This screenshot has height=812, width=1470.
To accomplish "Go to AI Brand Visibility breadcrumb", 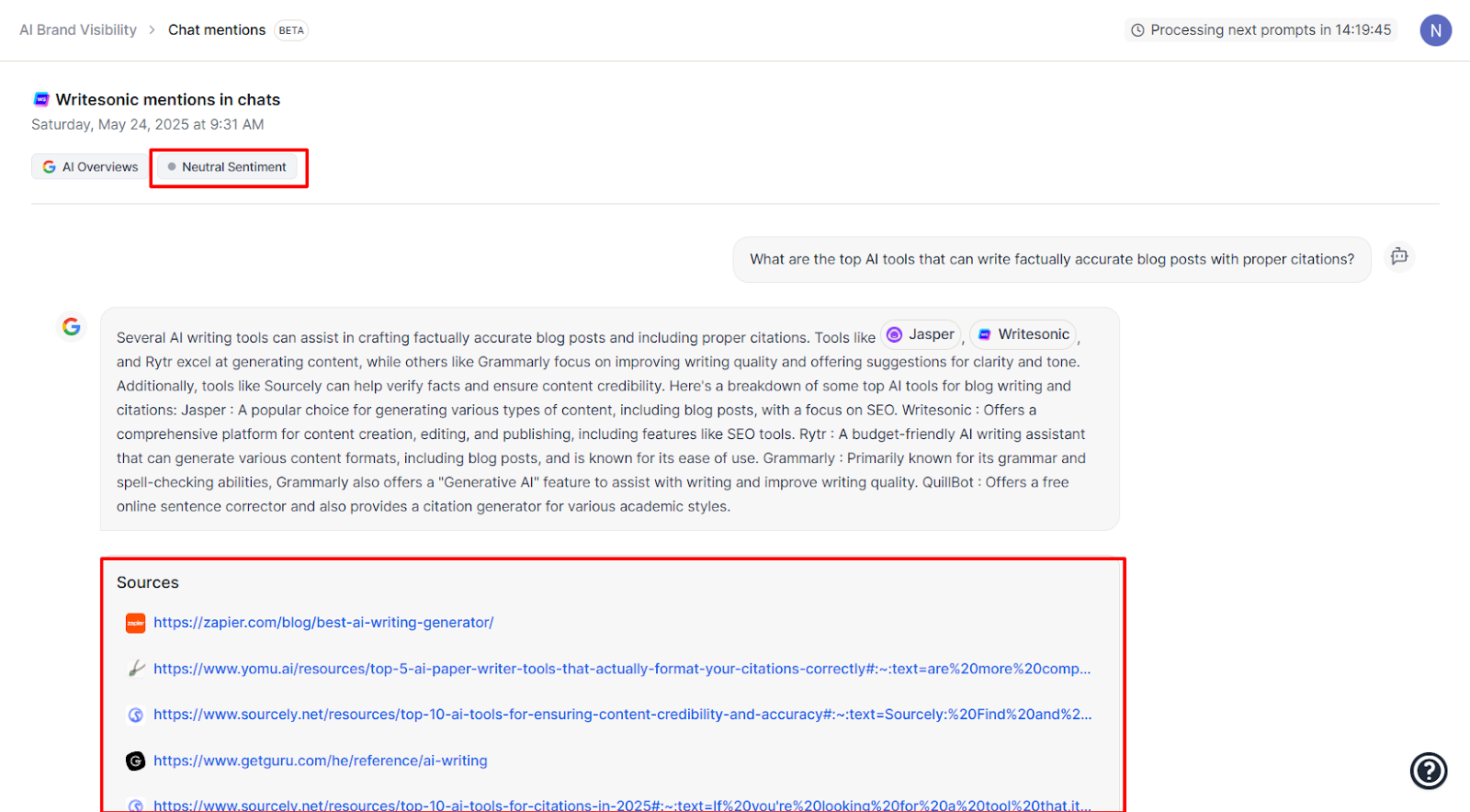I will (x=78, y=30).
